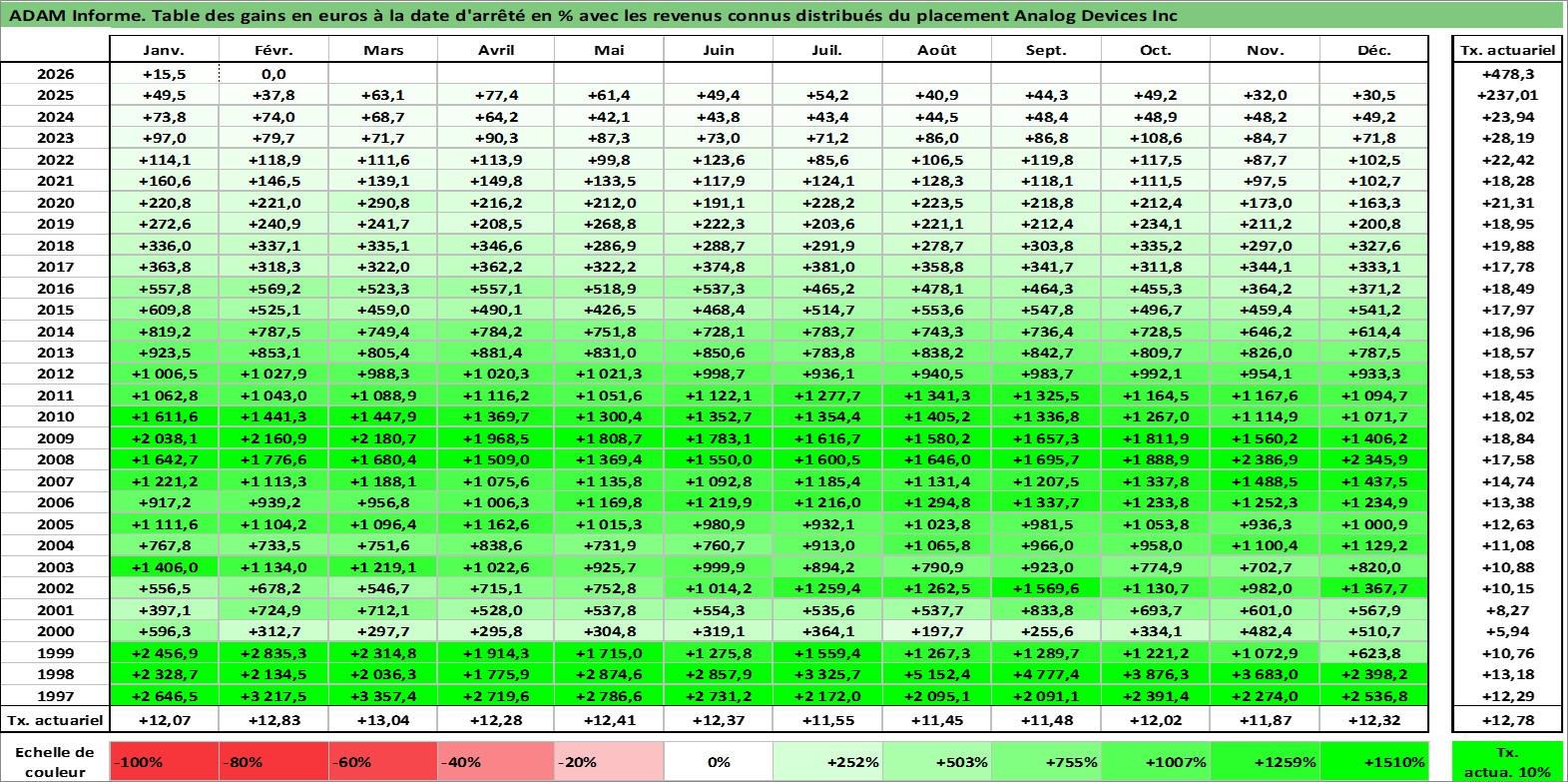The width and height of the screenshot is (1568, 782).
Task: Click the bottom January rate +12,07
Action: 164,720
